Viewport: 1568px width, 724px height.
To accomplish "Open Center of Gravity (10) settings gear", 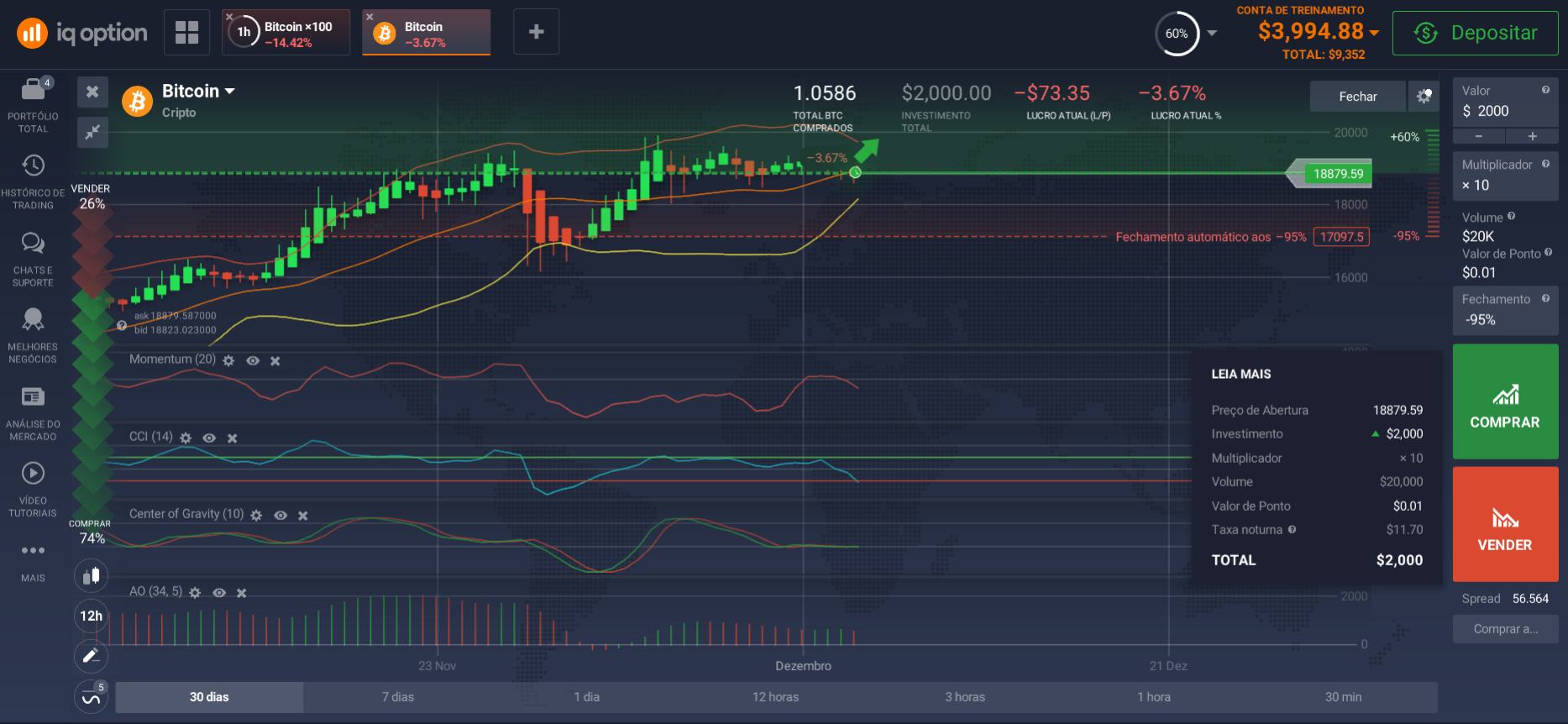I will (256, 515).
